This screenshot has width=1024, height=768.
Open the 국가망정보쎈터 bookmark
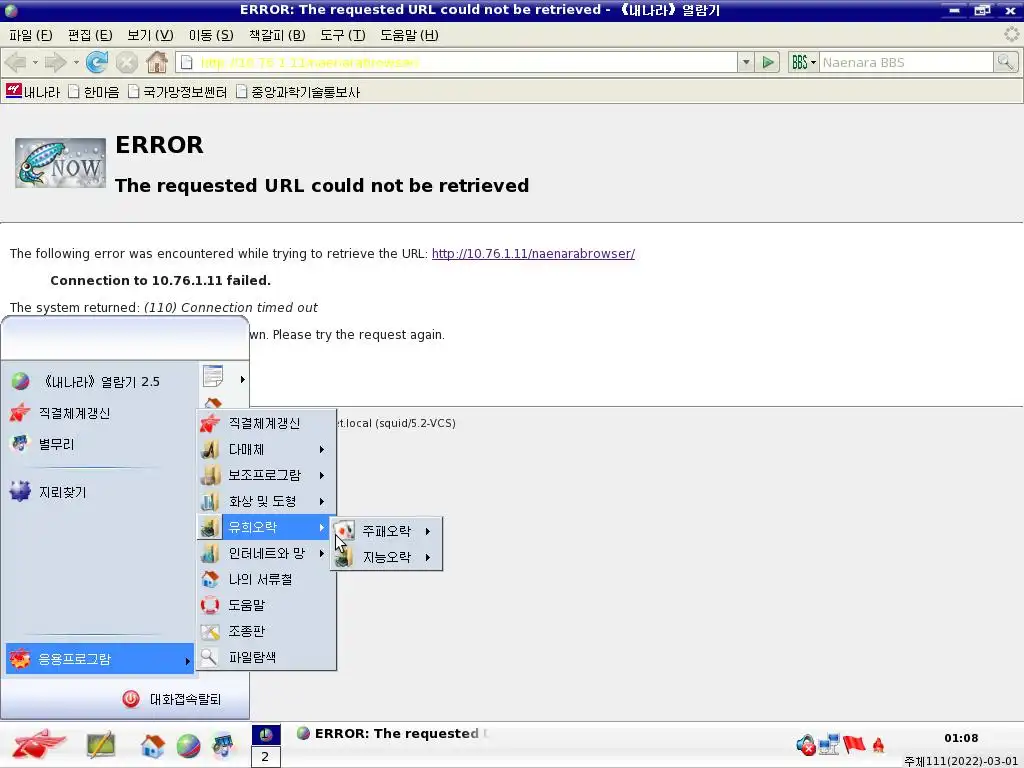point(178,92)
